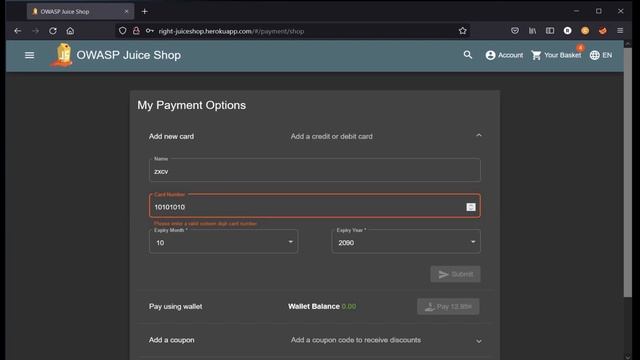
Task: Open the Expiry Year dropdown
Action: click(x=406, y=242)
